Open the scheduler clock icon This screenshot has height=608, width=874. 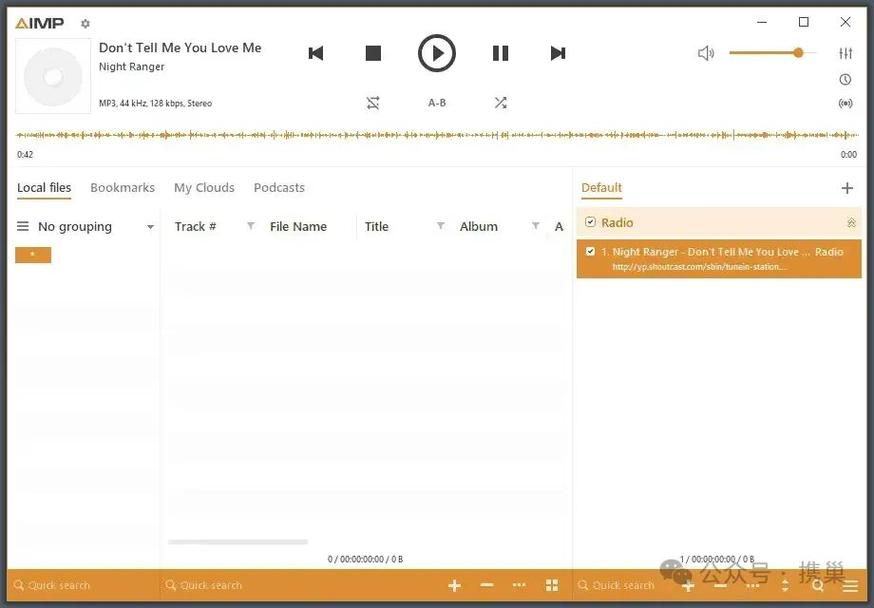845,80
